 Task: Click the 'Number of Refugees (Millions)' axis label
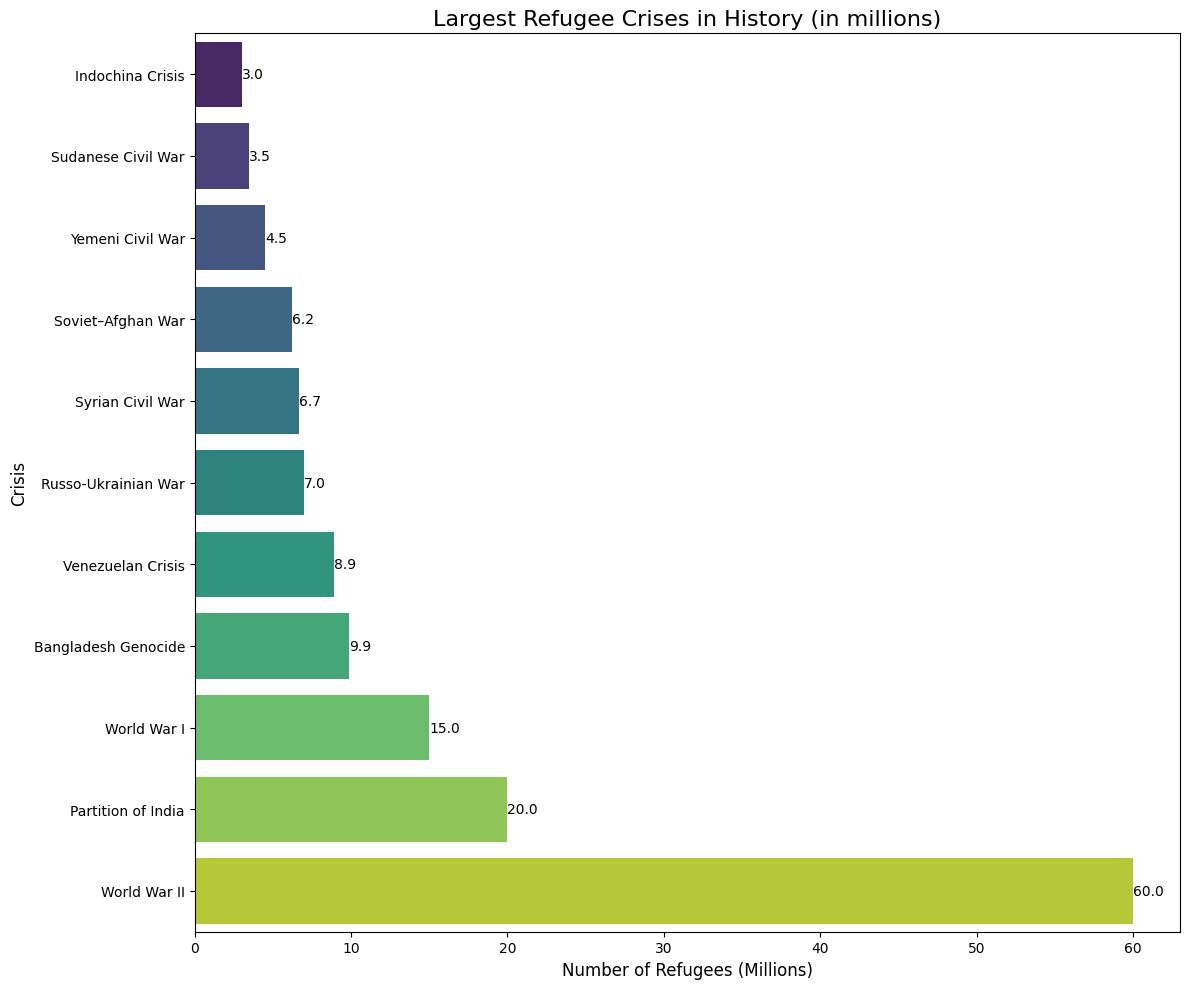(x=686, y=970)
